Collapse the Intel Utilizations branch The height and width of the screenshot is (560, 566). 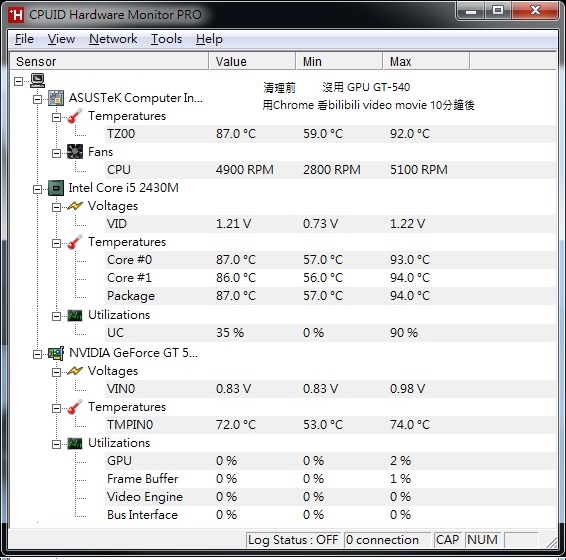[x=56, y=316]
